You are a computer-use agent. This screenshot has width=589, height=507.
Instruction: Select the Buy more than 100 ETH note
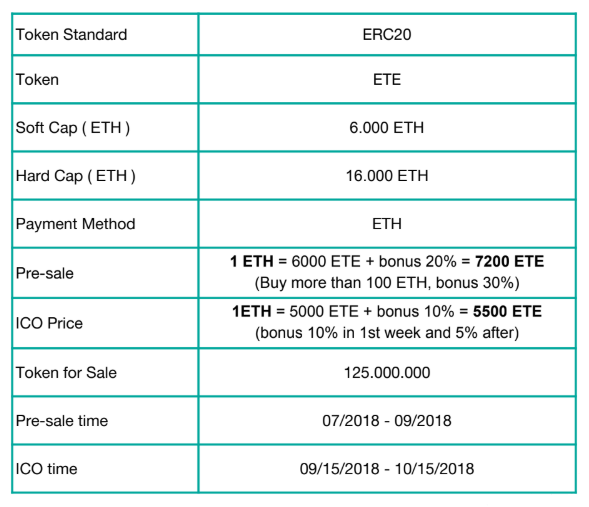click(387, 283)
